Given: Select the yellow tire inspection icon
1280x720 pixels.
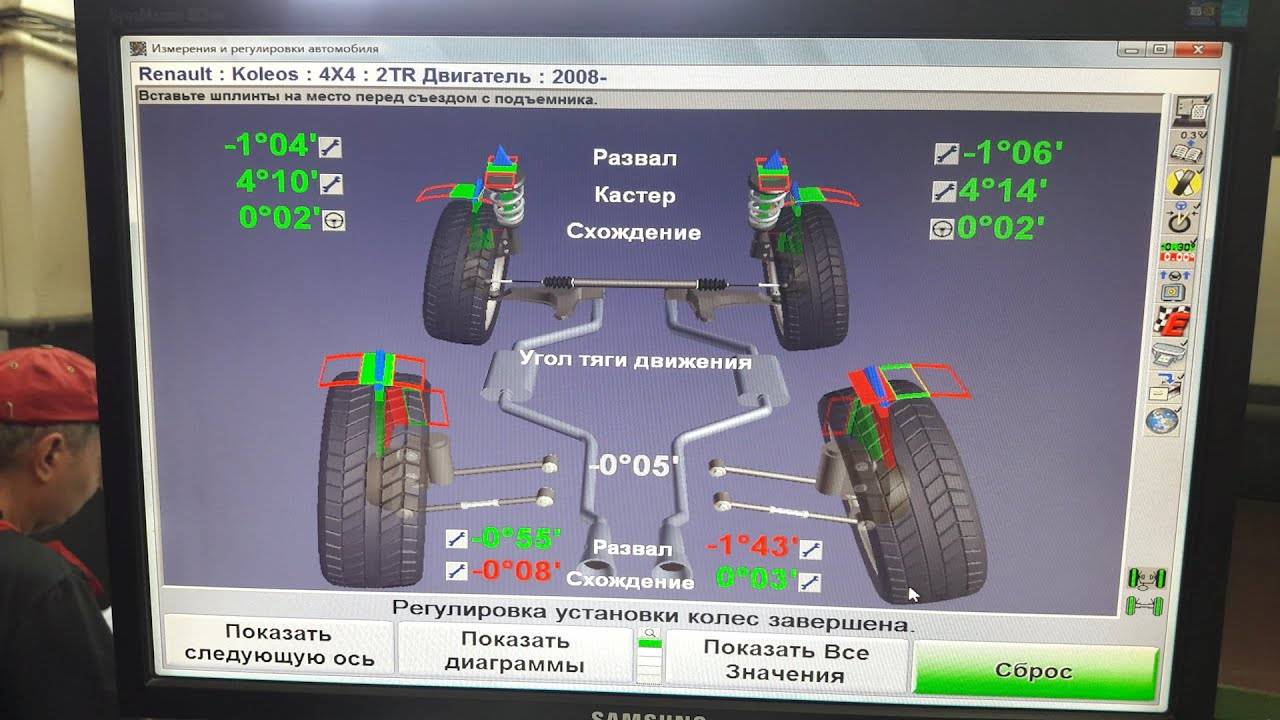Looking at the screenshot, I should [1185, 184].
